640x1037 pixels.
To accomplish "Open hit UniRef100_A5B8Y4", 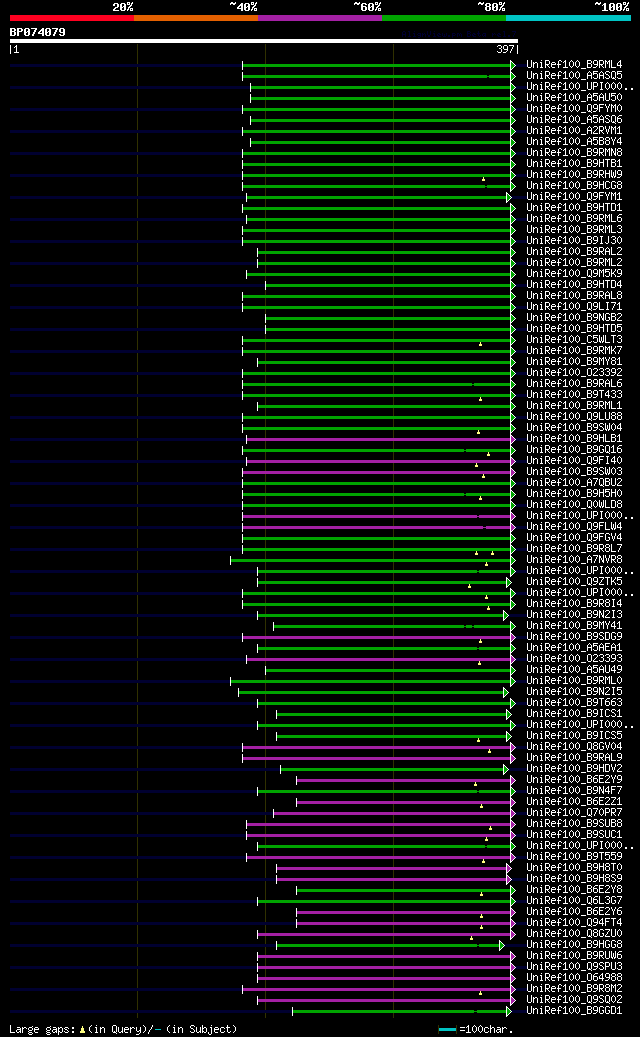I will 575,142.
